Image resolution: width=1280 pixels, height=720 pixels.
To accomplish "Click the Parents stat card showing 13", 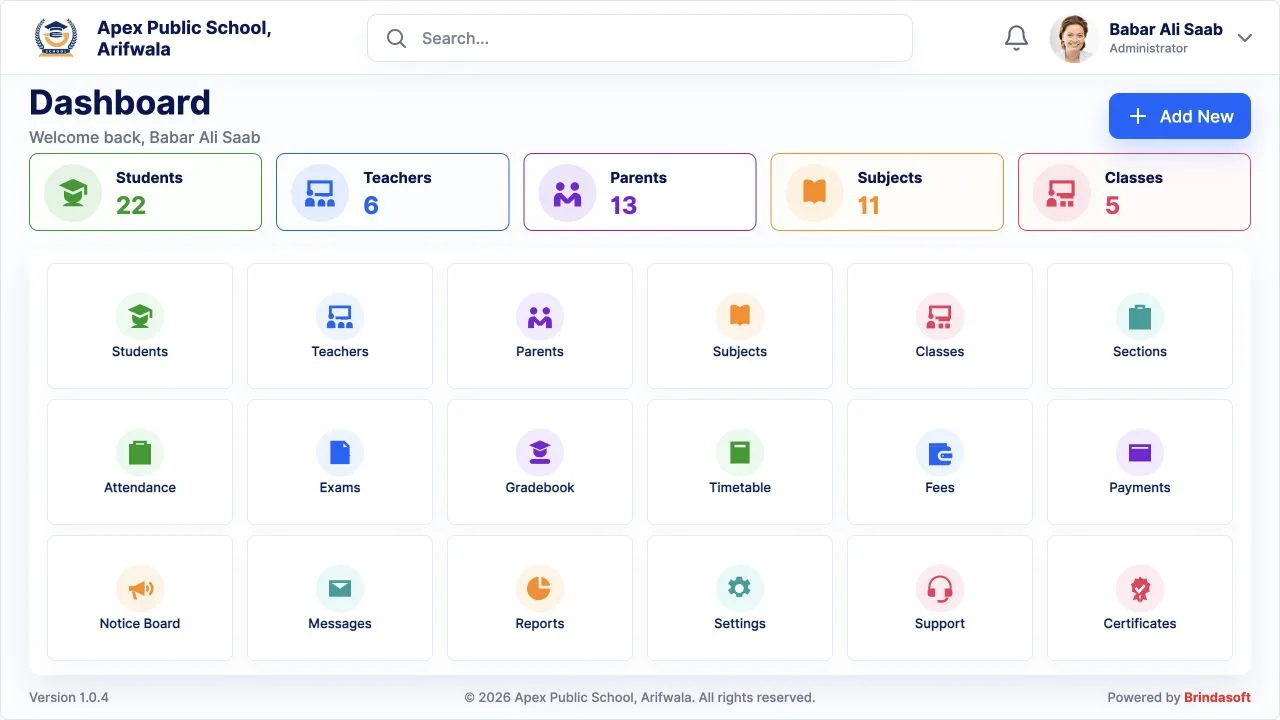I will 640,192.
